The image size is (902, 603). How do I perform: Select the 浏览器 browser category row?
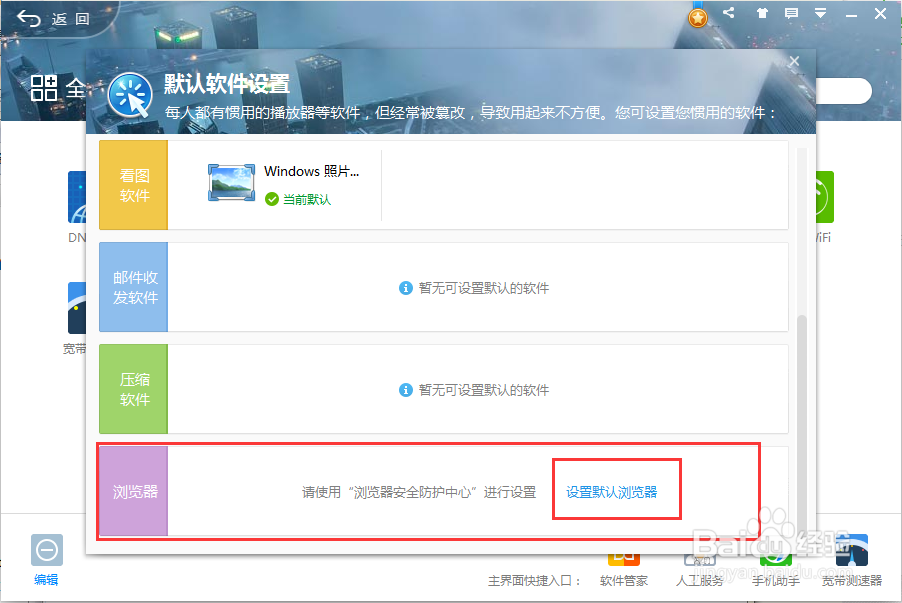click(x=133, y=489)
